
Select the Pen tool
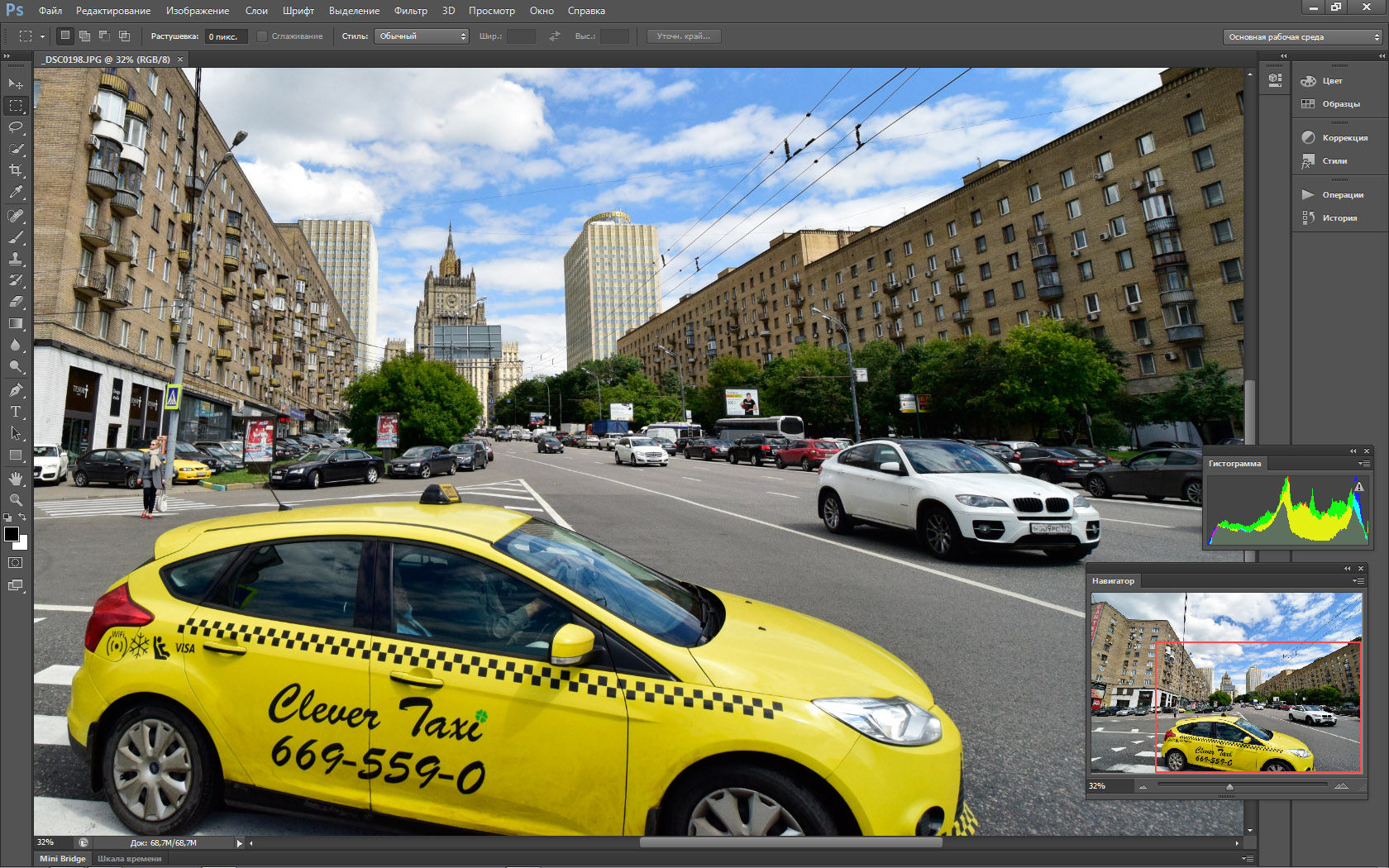tap(16, 390)
